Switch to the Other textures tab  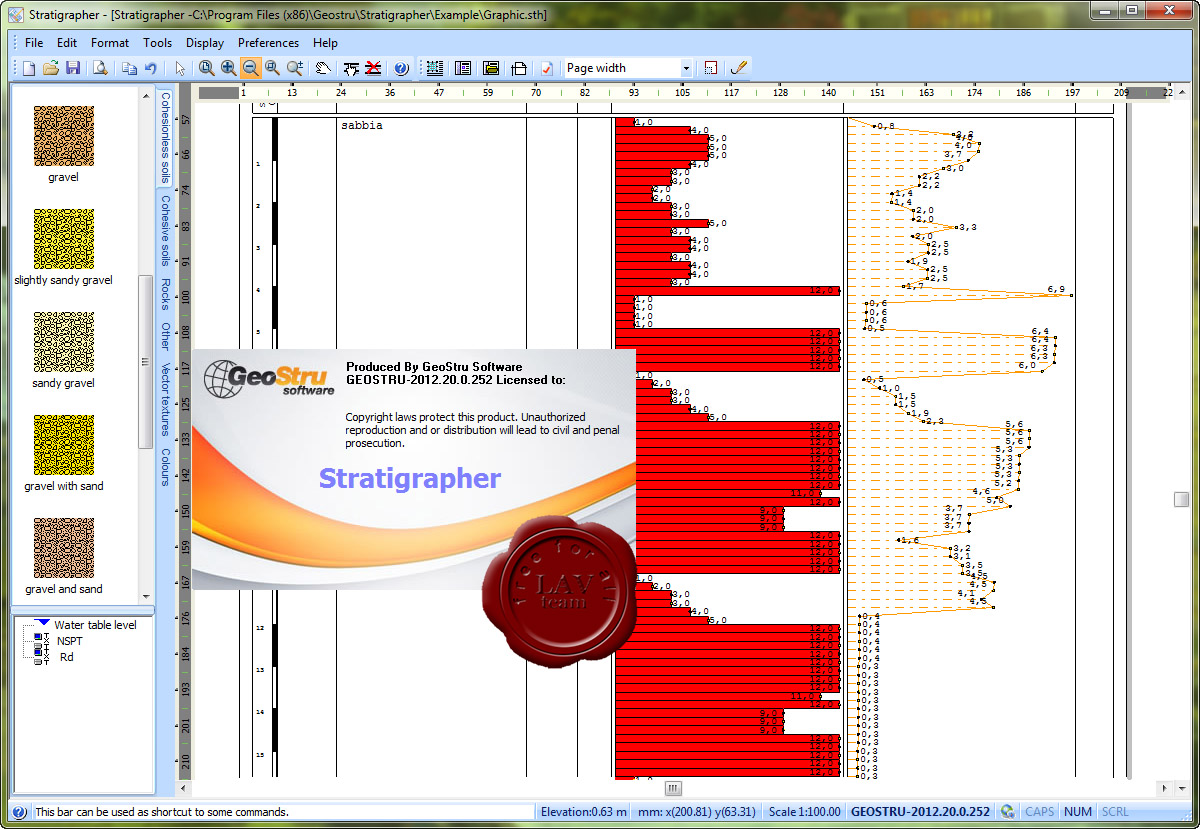(x=165, y=335)
